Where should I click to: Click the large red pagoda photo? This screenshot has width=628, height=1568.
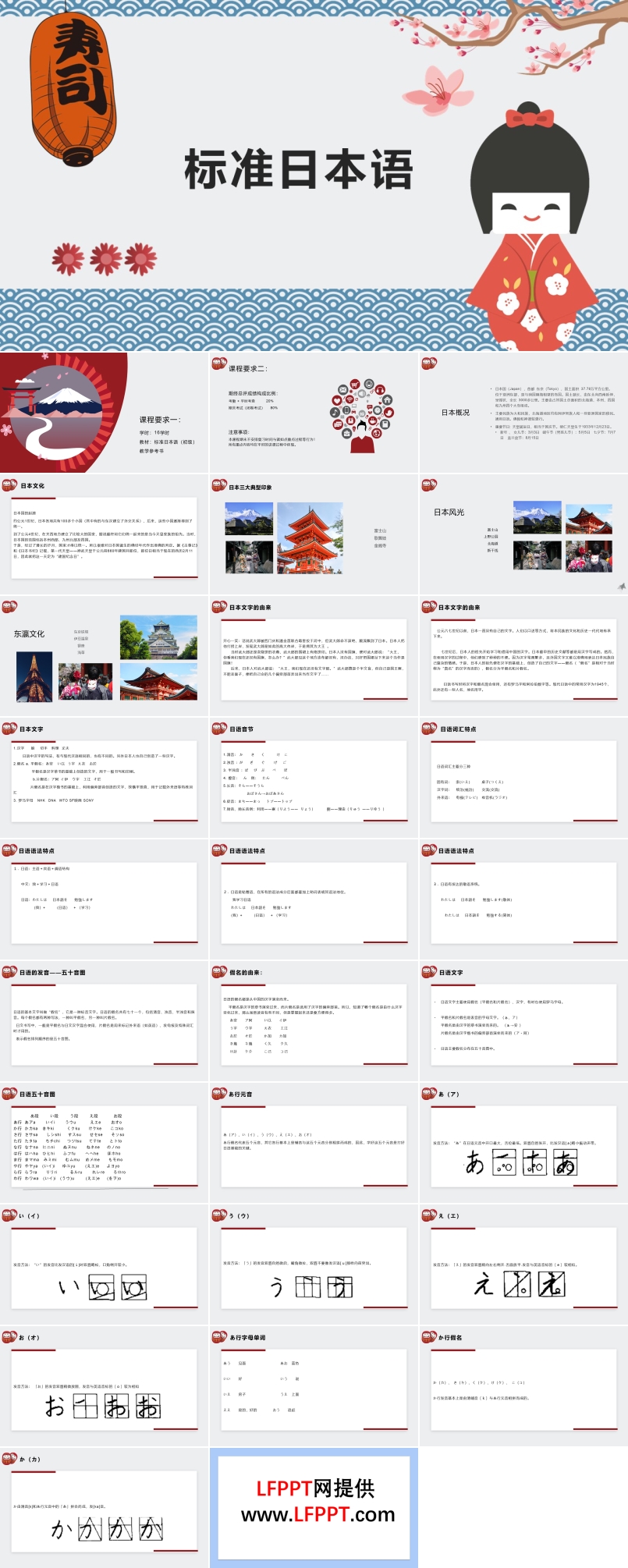pos(310,538)
